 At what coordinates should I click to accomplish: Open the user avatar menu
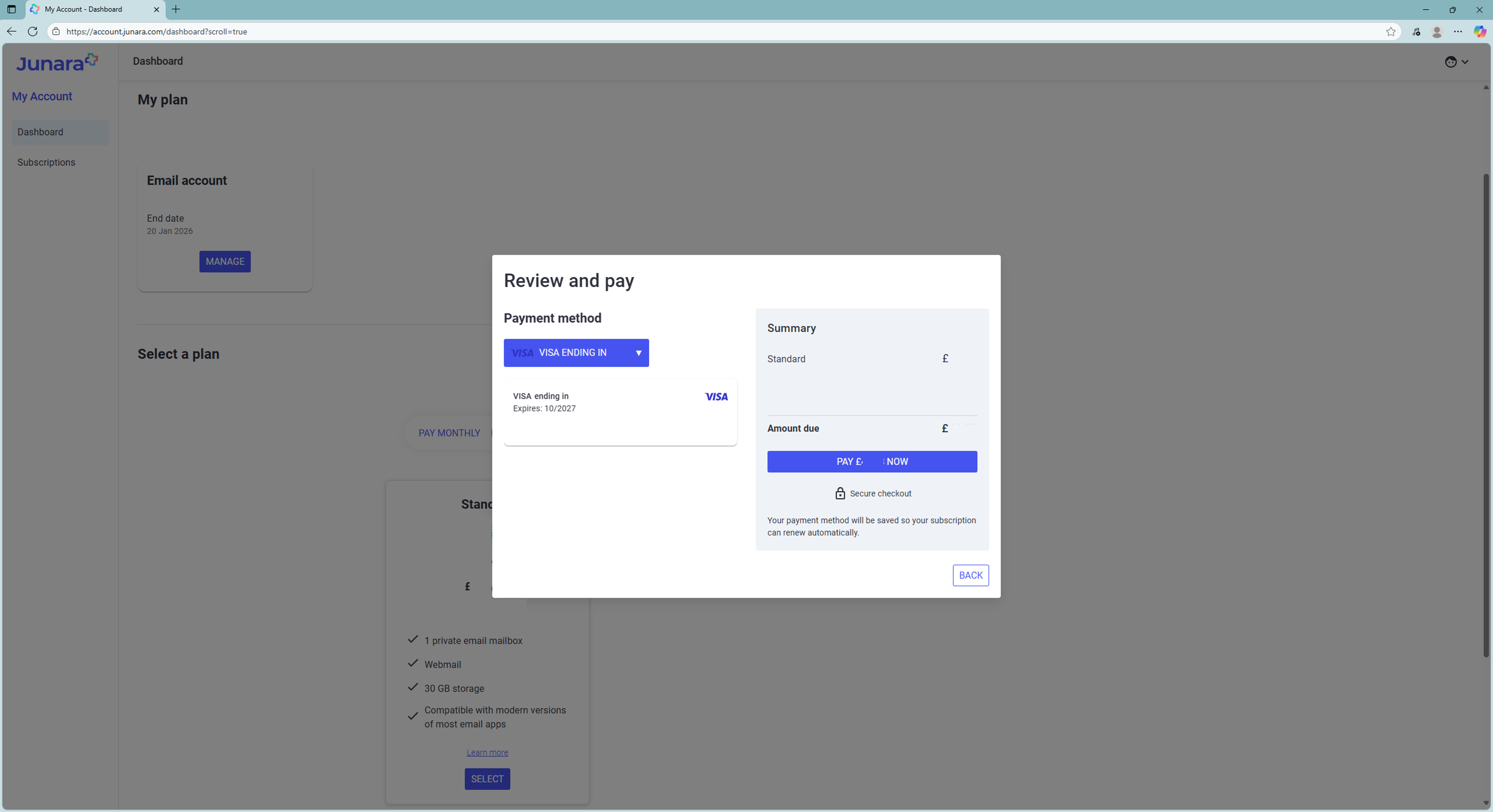pos(1456,62)
